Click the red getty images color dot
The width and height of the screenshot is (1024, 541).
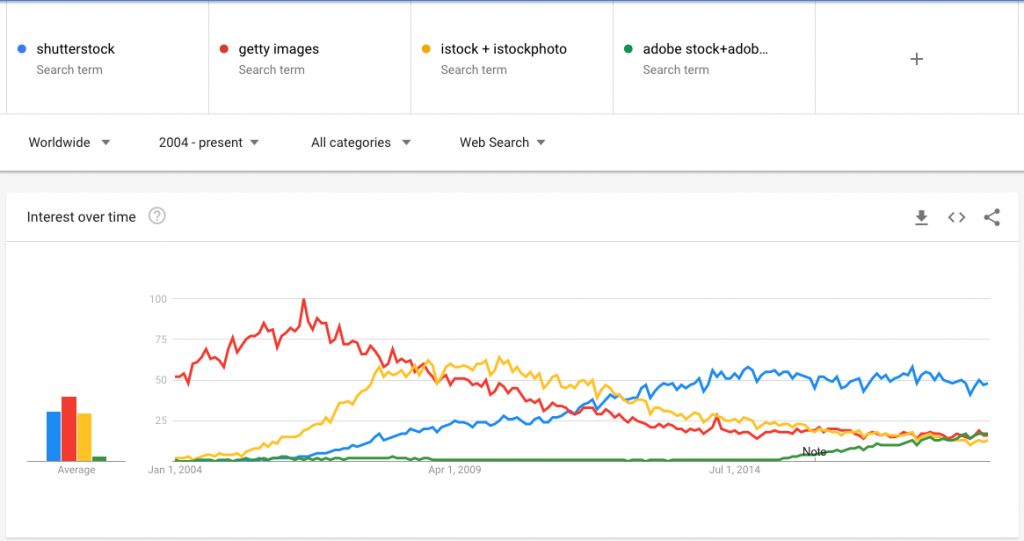[x=224, y=49]
